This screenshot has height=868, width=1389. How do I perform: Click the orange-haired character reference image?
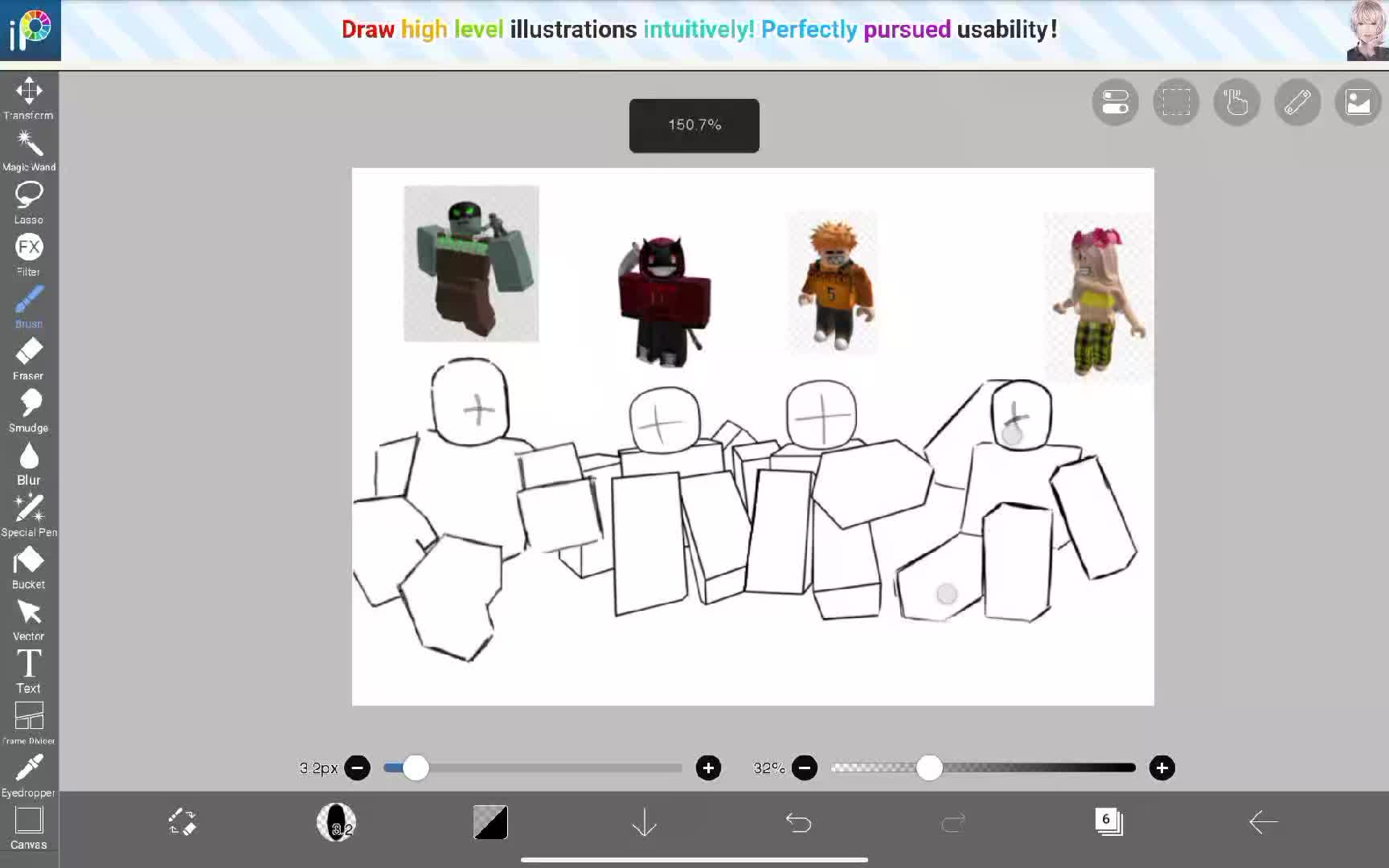coord(833,283)
